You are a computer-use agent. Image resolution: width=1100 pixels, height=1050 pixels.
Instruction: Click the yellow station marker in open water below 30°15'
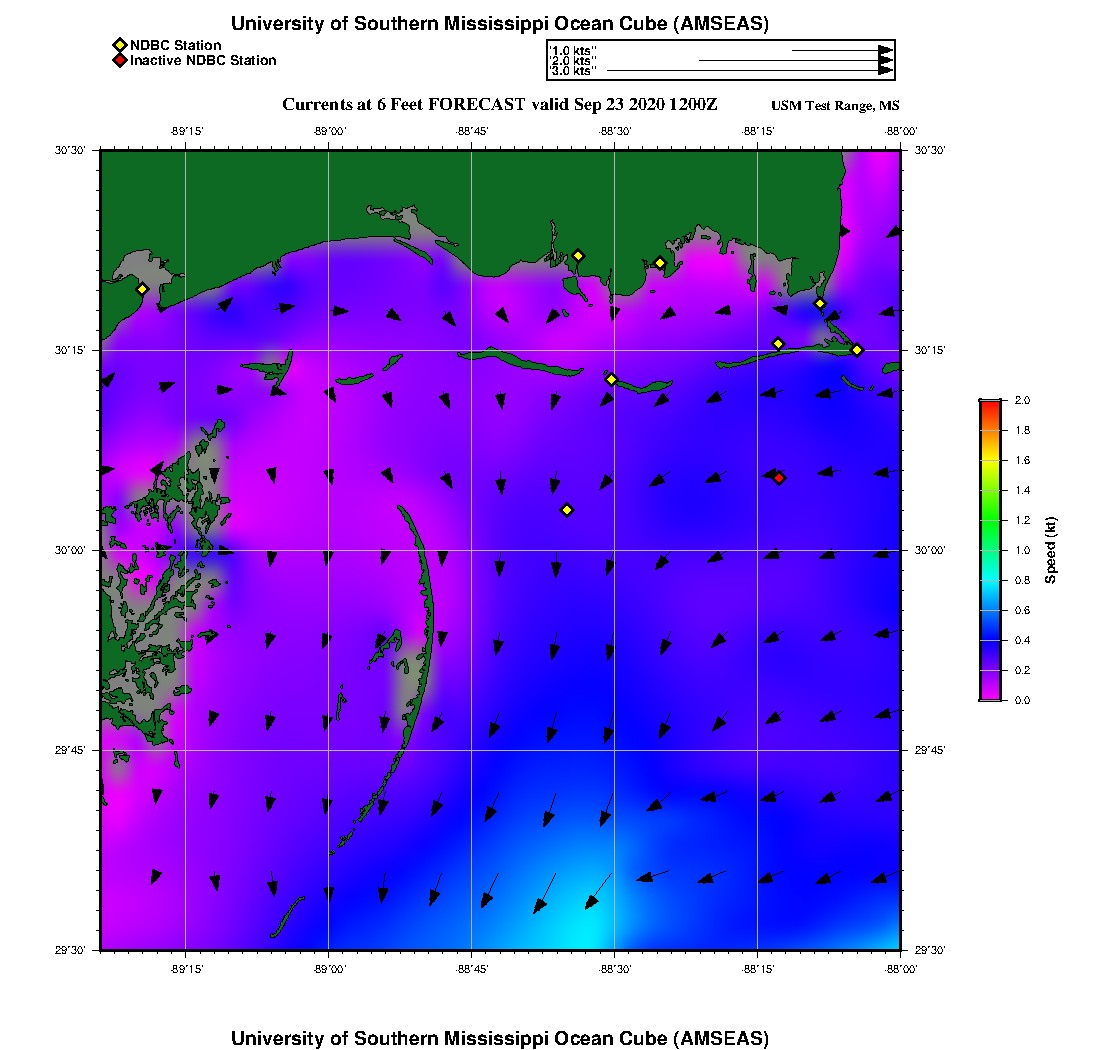coord(567,510)
